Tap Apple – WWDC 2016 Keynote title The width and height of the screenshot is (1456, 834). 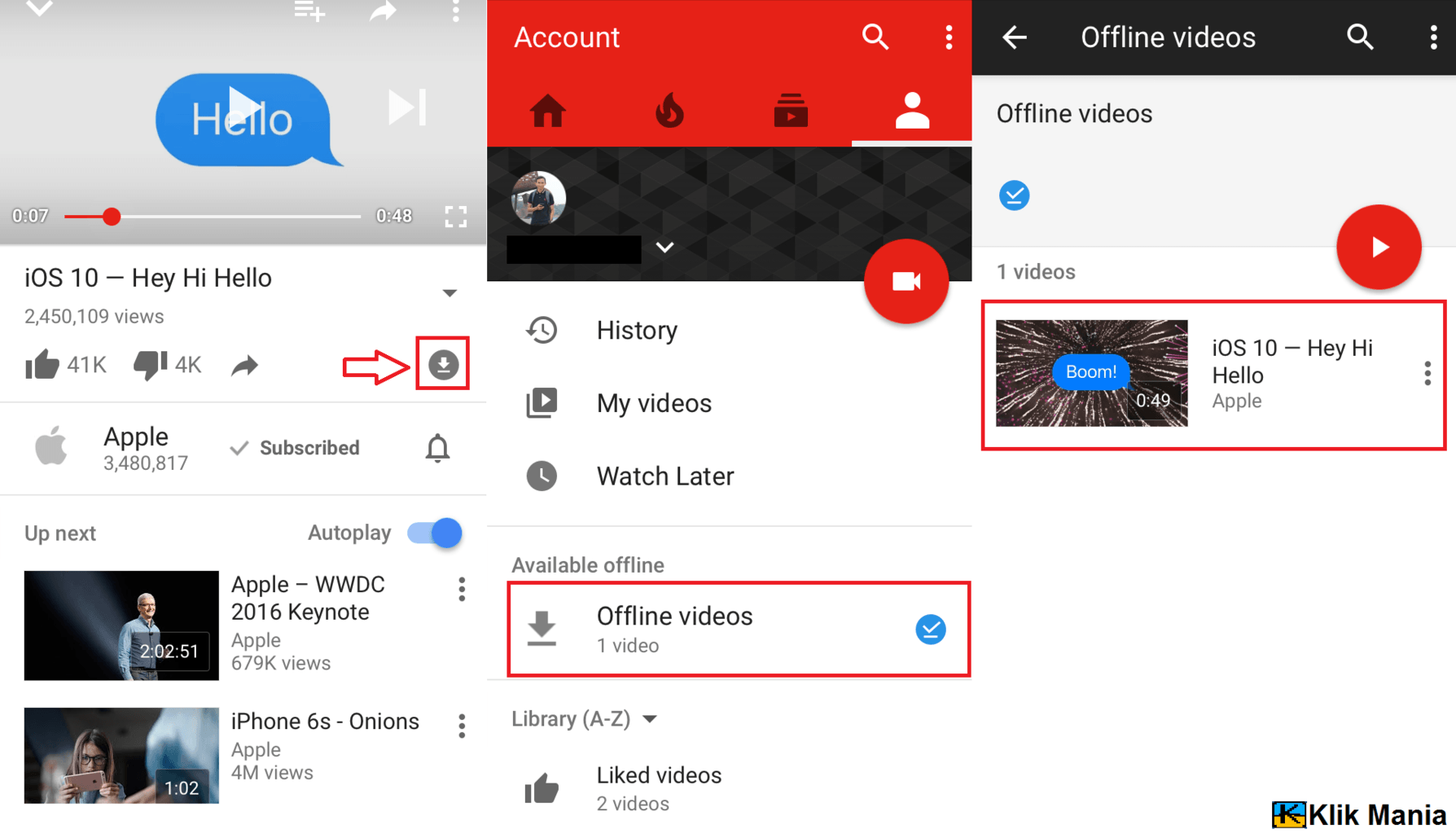[x=308, y=598]
